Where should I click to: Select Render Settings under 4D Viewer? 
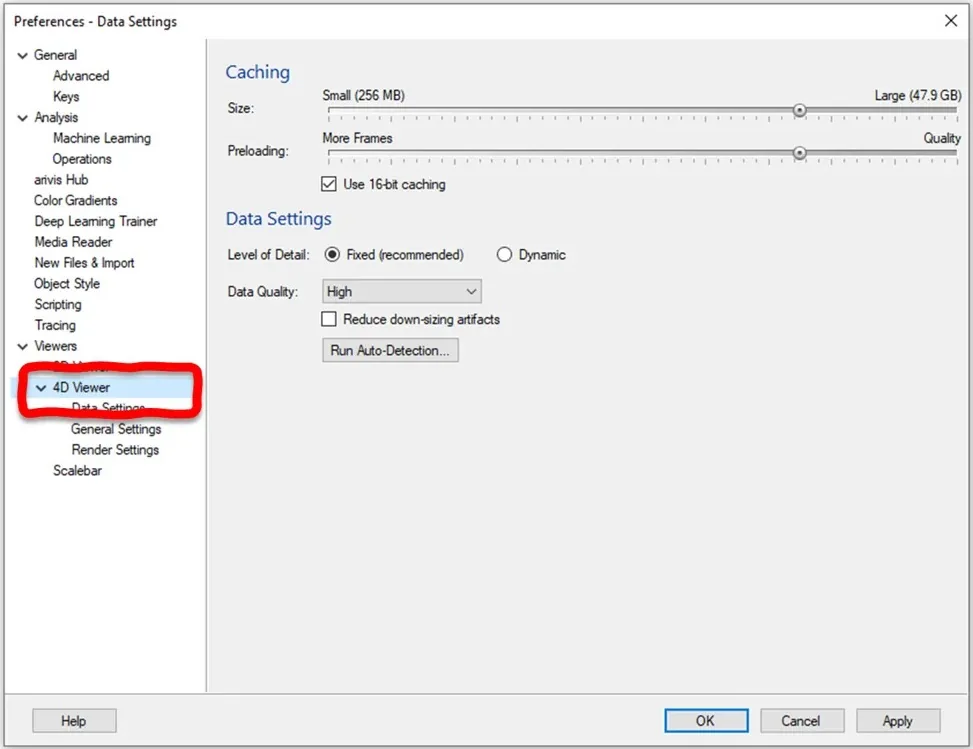114,449
